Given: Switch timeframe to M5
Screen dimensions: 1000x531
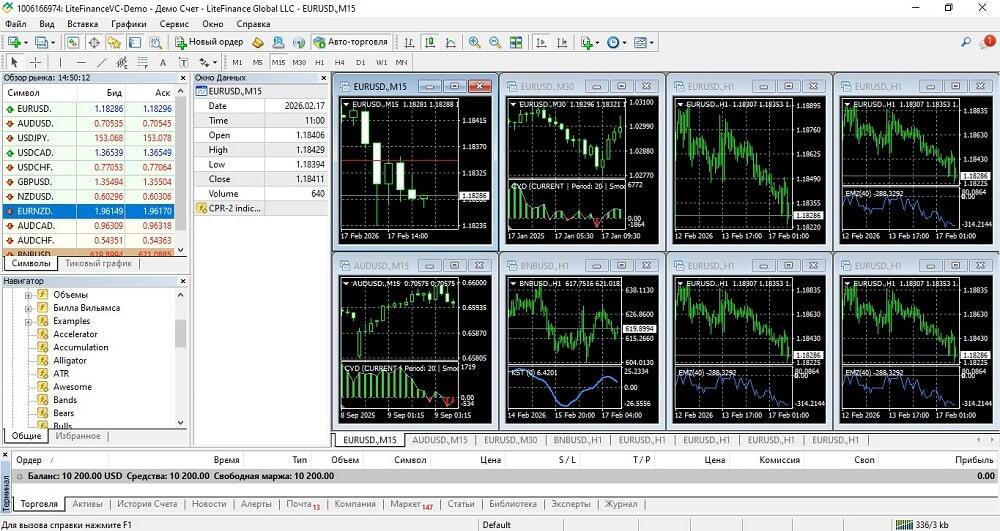Looking at the screenshot, I should pos(258,62).
